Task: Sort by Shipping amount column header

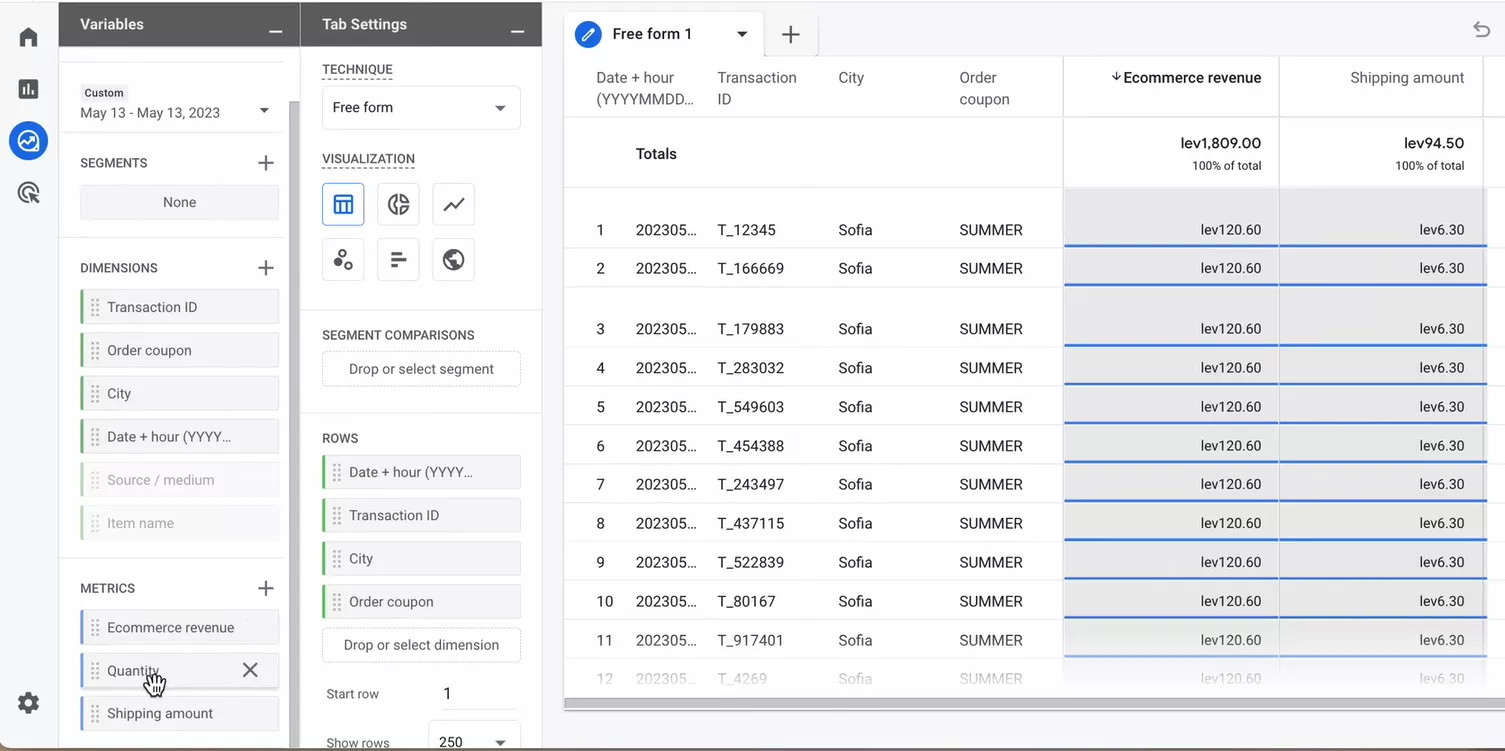Action: pos(1407,77)
